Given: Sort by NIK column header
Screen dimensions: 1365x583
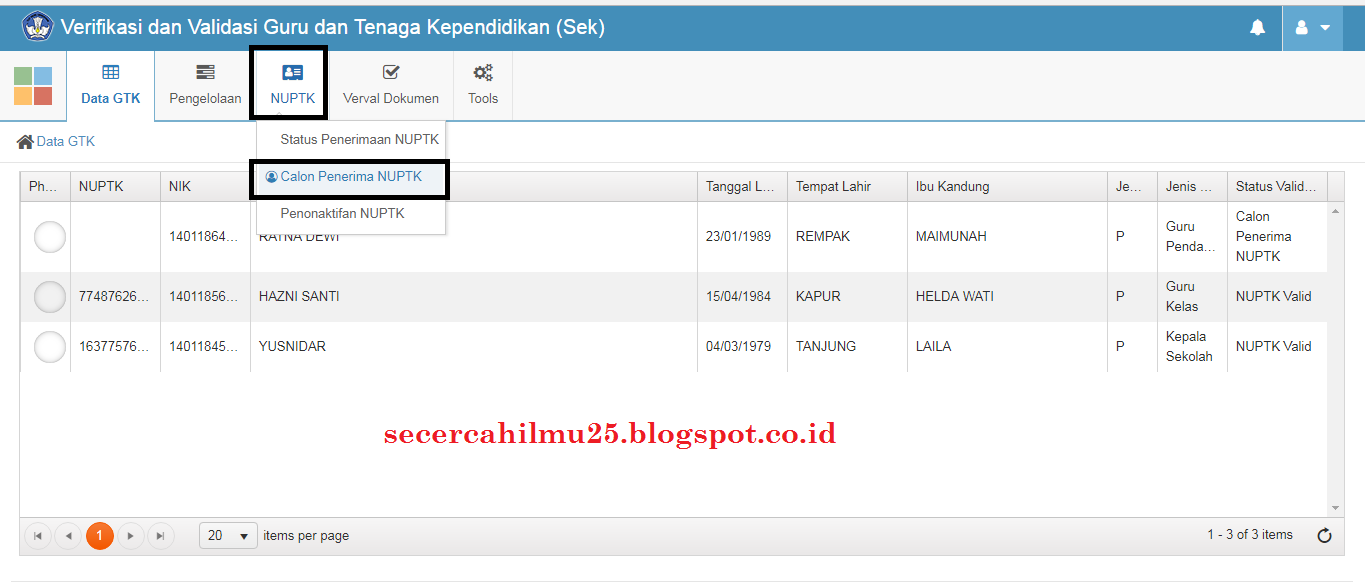Looking at the screenshot, I should pos(205,187).
